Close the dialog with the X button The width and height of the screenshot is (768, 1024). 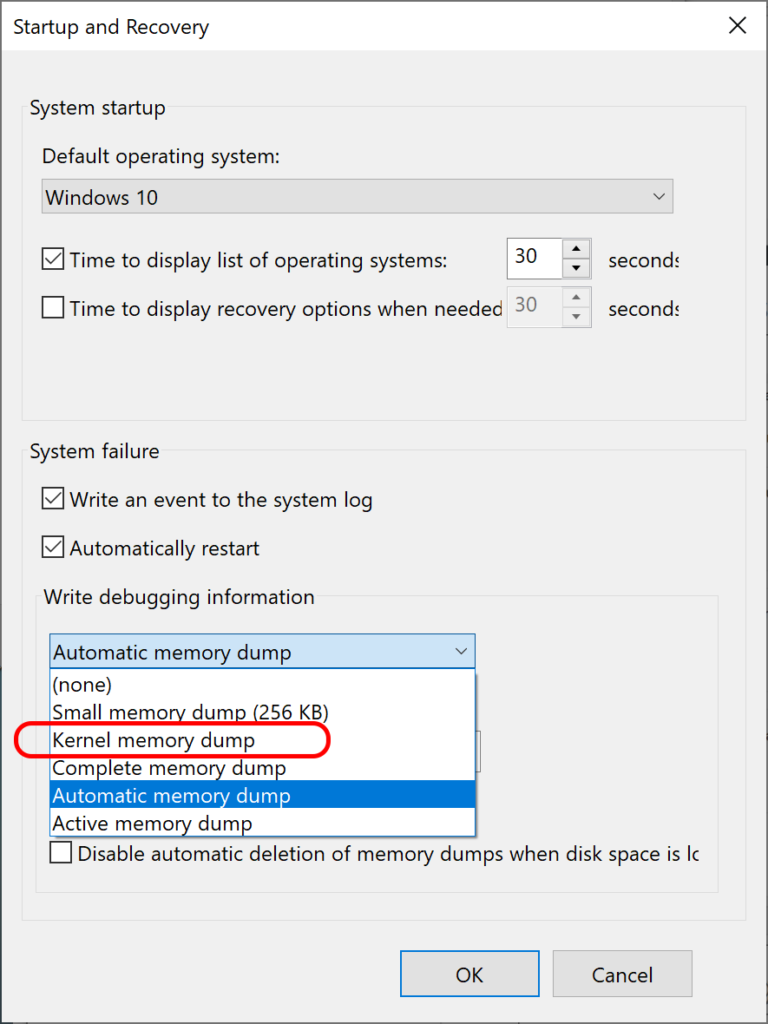click(x=737, y=26)
